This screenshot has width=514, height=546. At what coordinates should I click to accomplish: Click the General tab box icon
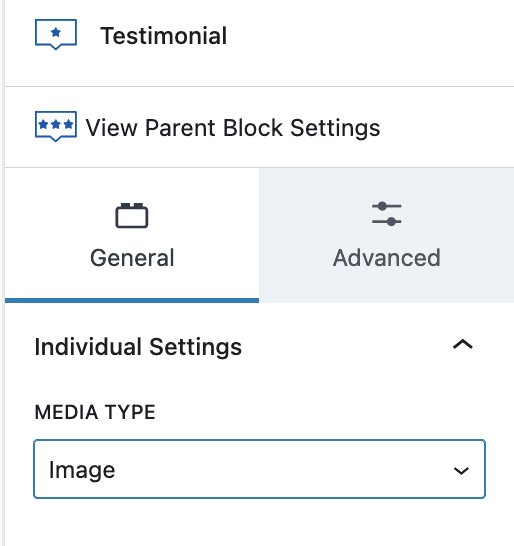coord(132,216)
